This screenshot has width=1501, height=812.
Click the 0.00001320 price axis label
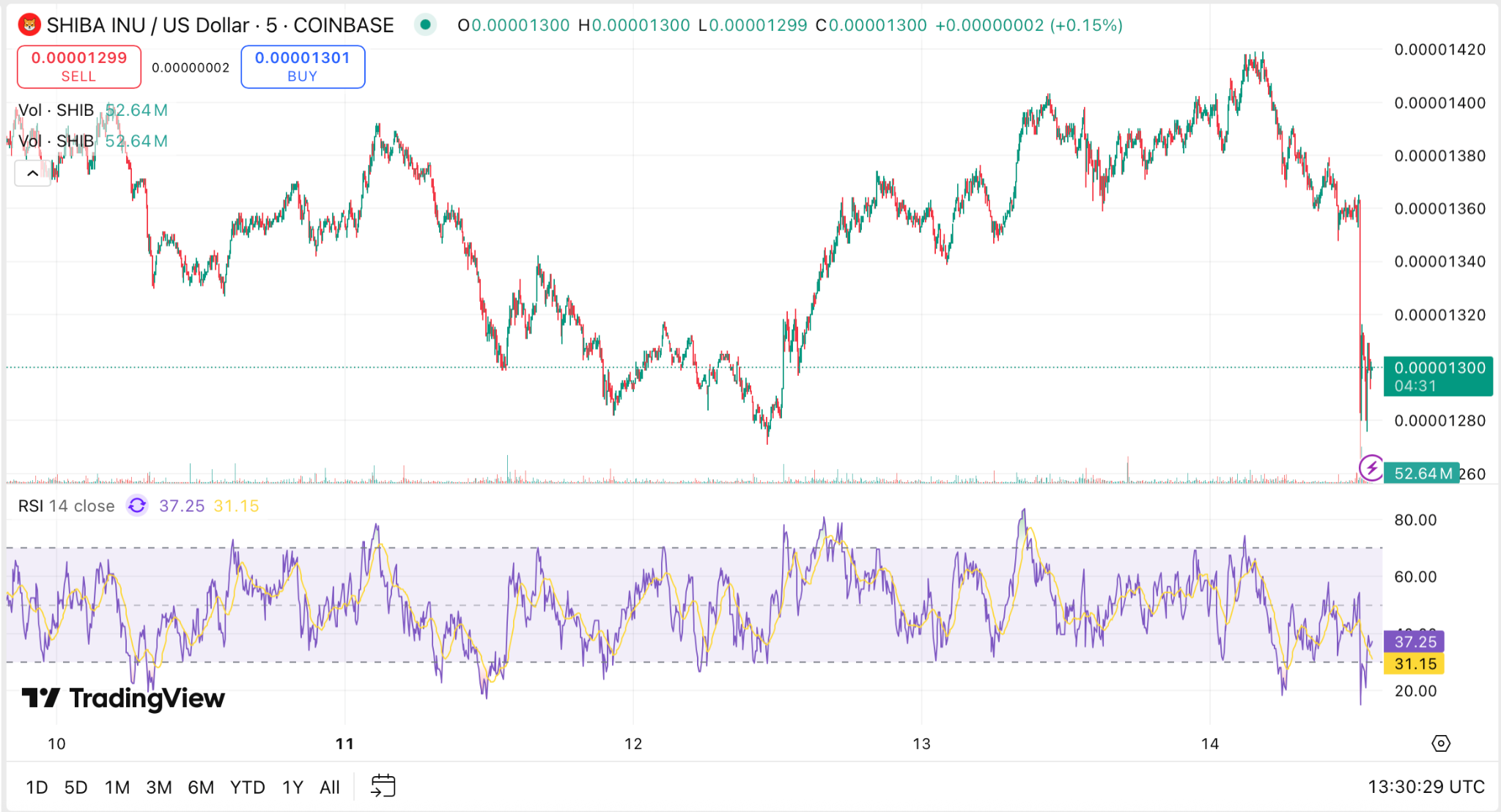point(1439,315)
